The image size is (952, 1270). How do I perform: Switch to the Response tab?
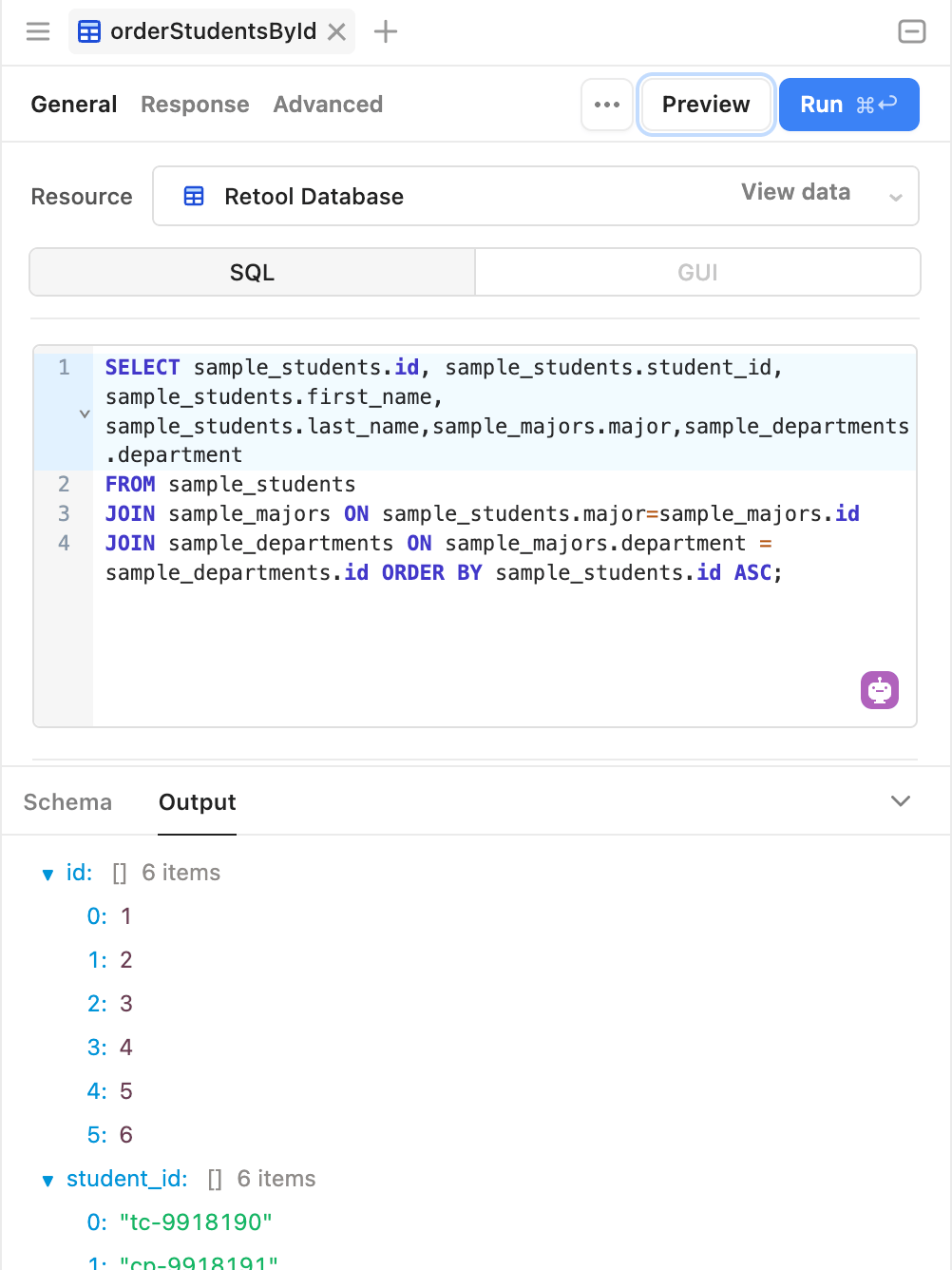[195, 105]
